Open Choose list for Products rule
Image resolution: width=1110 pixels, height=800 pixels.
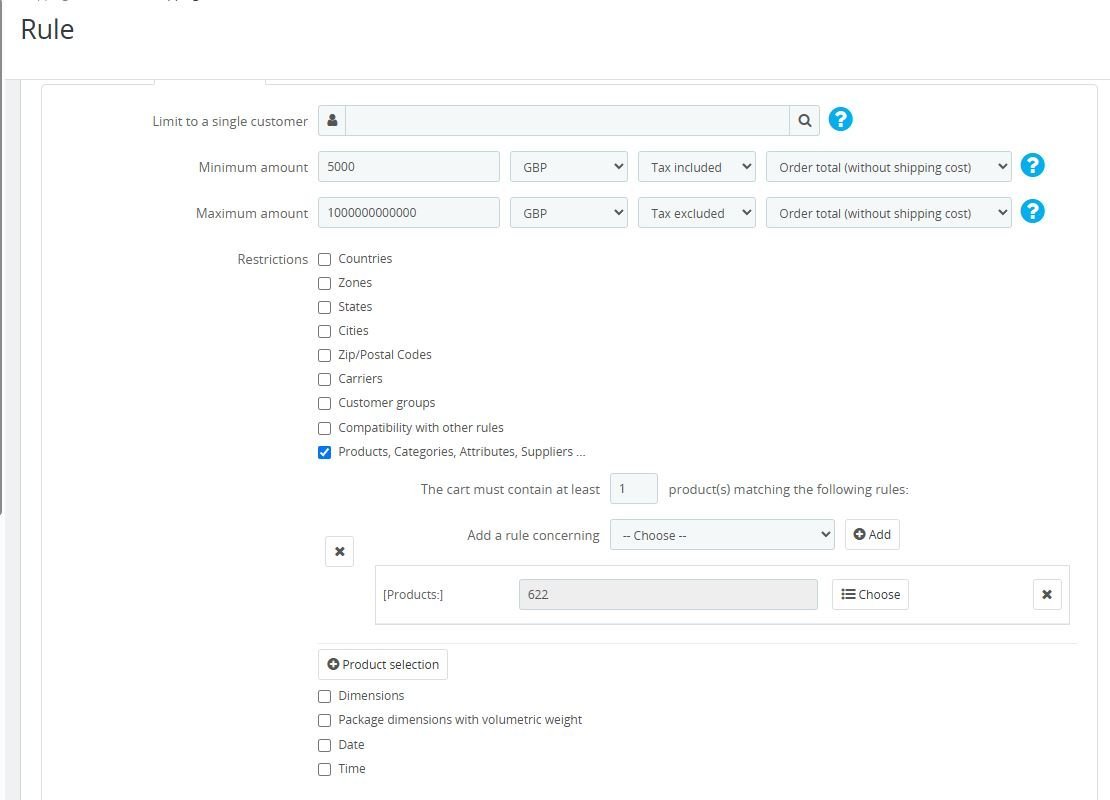pyautogui.click(x=870, y=595)
